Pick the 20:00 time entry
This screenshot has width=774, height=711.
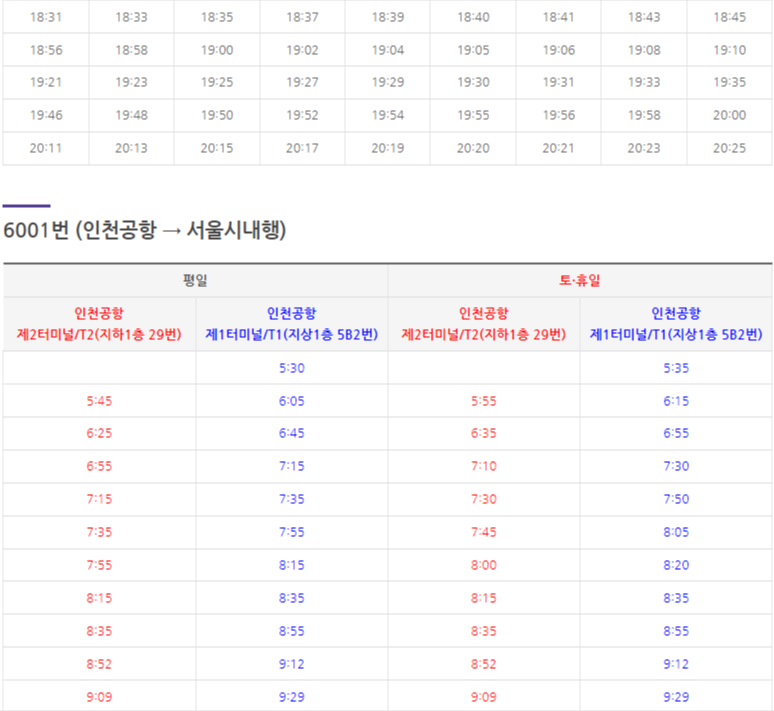tap(729, 115)
